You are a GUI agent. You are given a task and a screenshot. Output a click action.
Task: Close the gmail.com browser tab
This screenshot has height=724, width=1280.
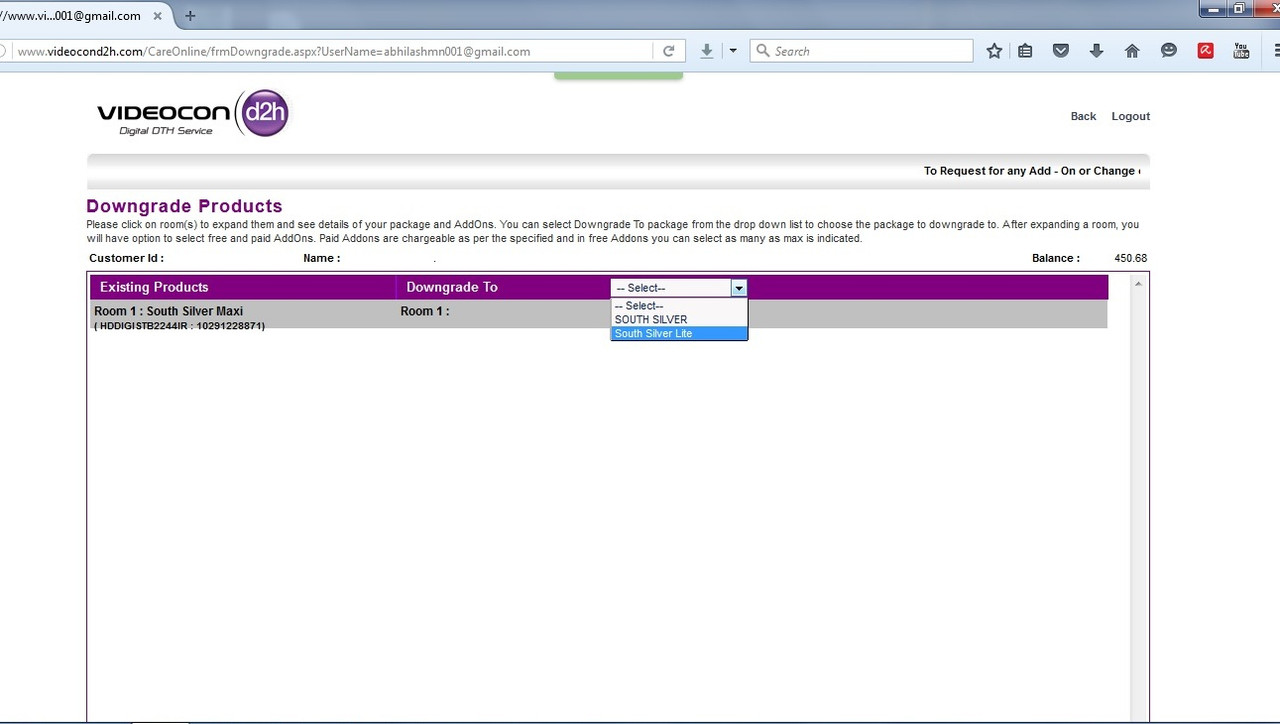pos(157,16)
